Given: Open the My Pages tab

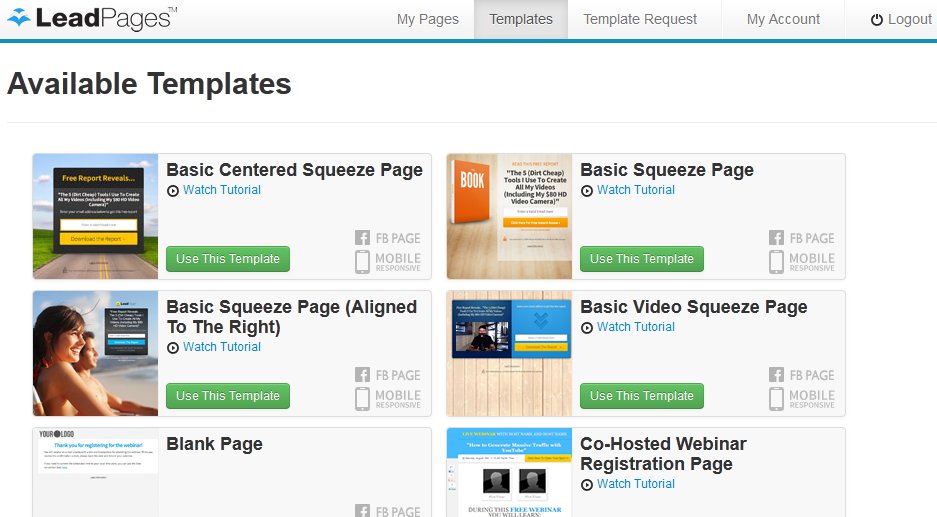Looking at the screenshot, I should pos(428,19).
